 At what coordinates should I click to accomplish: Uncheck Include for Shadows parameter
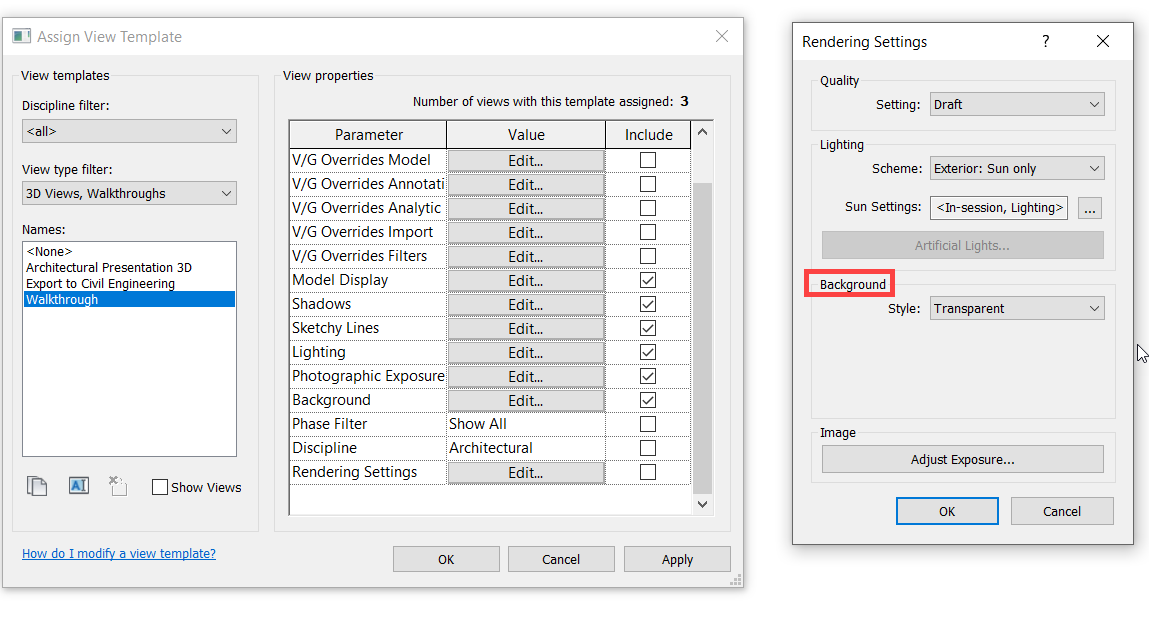click(647, 303)
